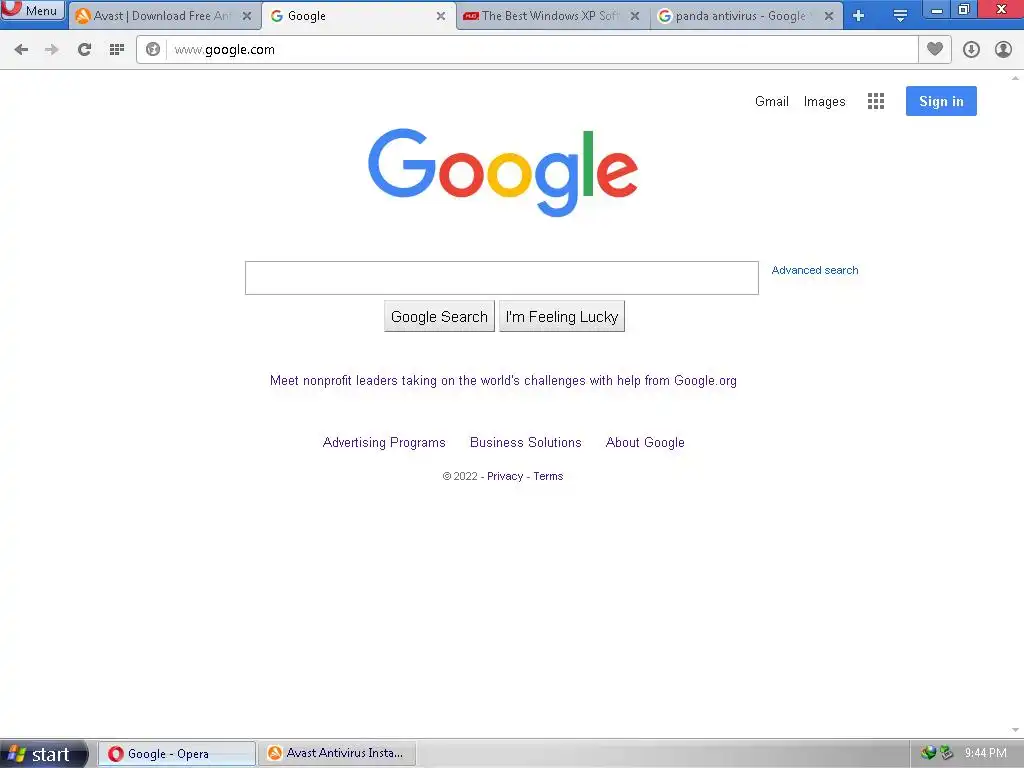Open the Advanced search link
Viewport: 1024px width, 768px height.
[815, 270]
